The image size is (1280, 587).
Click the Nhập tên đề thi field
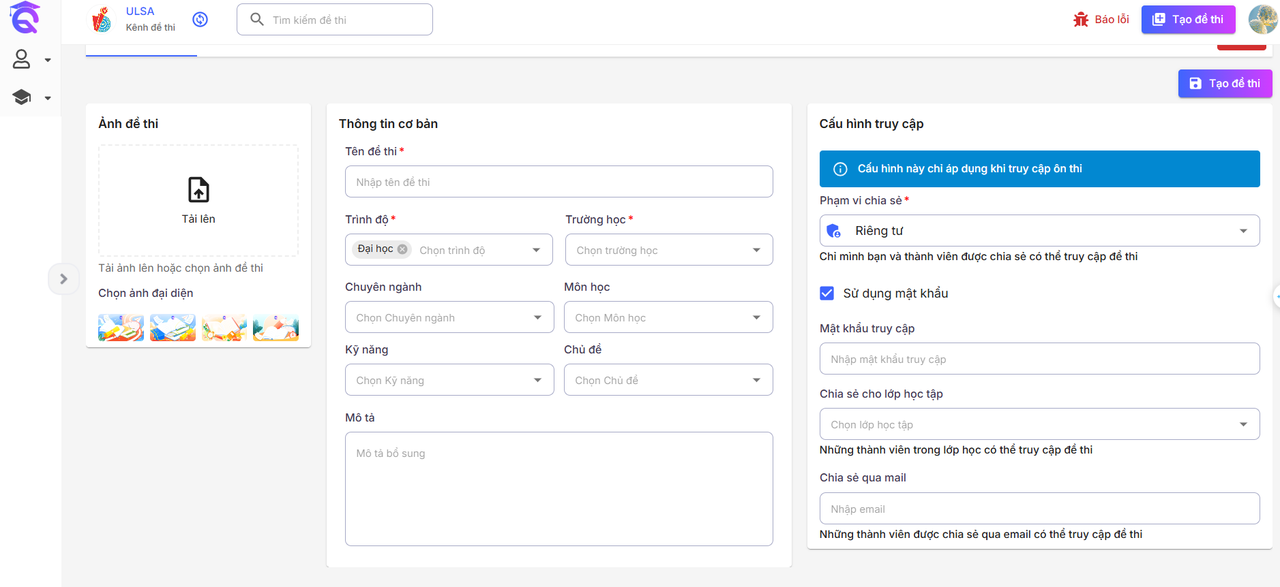pyautogui.click(x=559, y=182)
